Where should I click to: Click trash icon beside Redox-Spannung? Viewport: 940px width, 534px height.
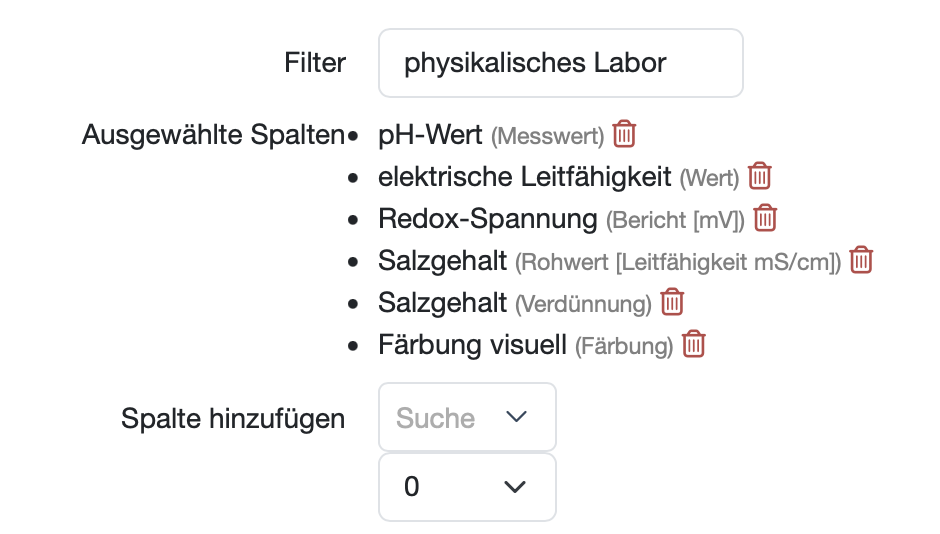tap(765, 217)
